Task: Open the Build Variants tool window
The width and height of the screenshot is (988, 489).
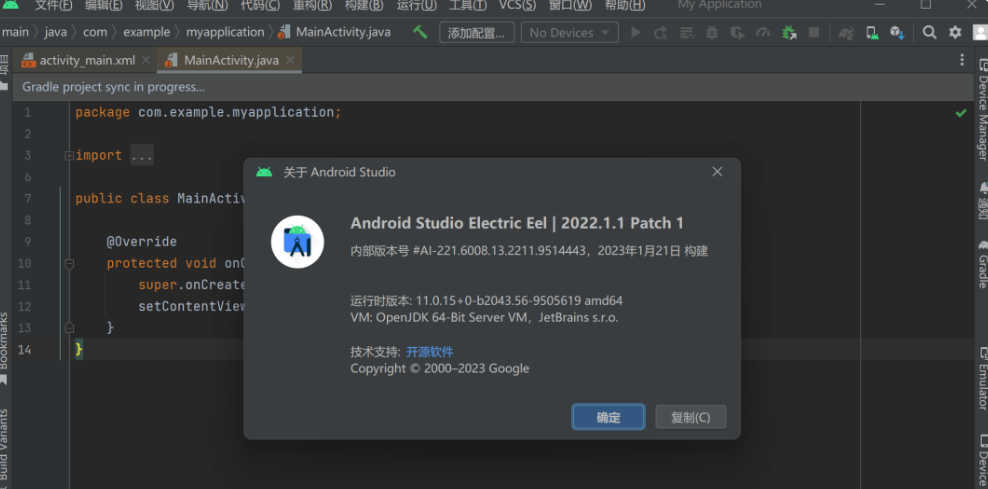Action: (x=4, y=447)
